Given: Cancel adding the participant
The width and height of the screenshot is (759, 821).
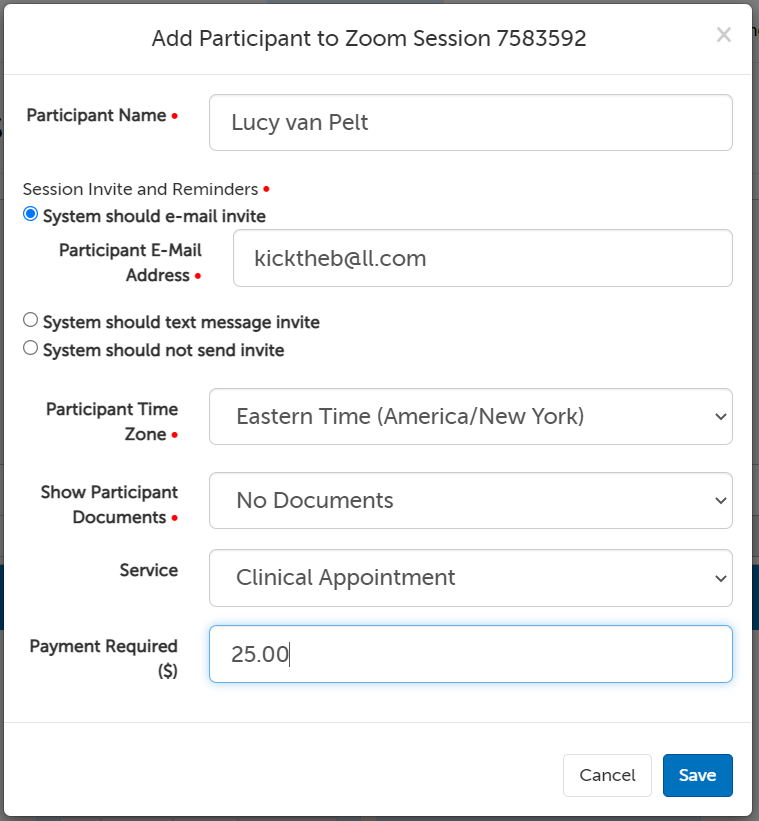Looking at the screenshot, I should tap(607, 775).
